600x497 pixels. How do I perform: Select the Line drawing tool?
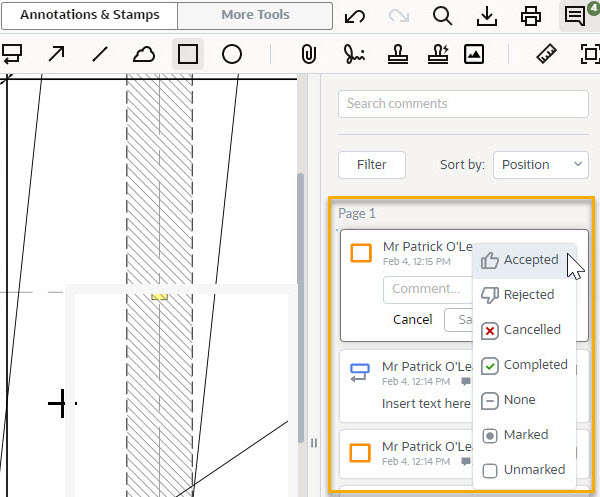pos(100,54)
